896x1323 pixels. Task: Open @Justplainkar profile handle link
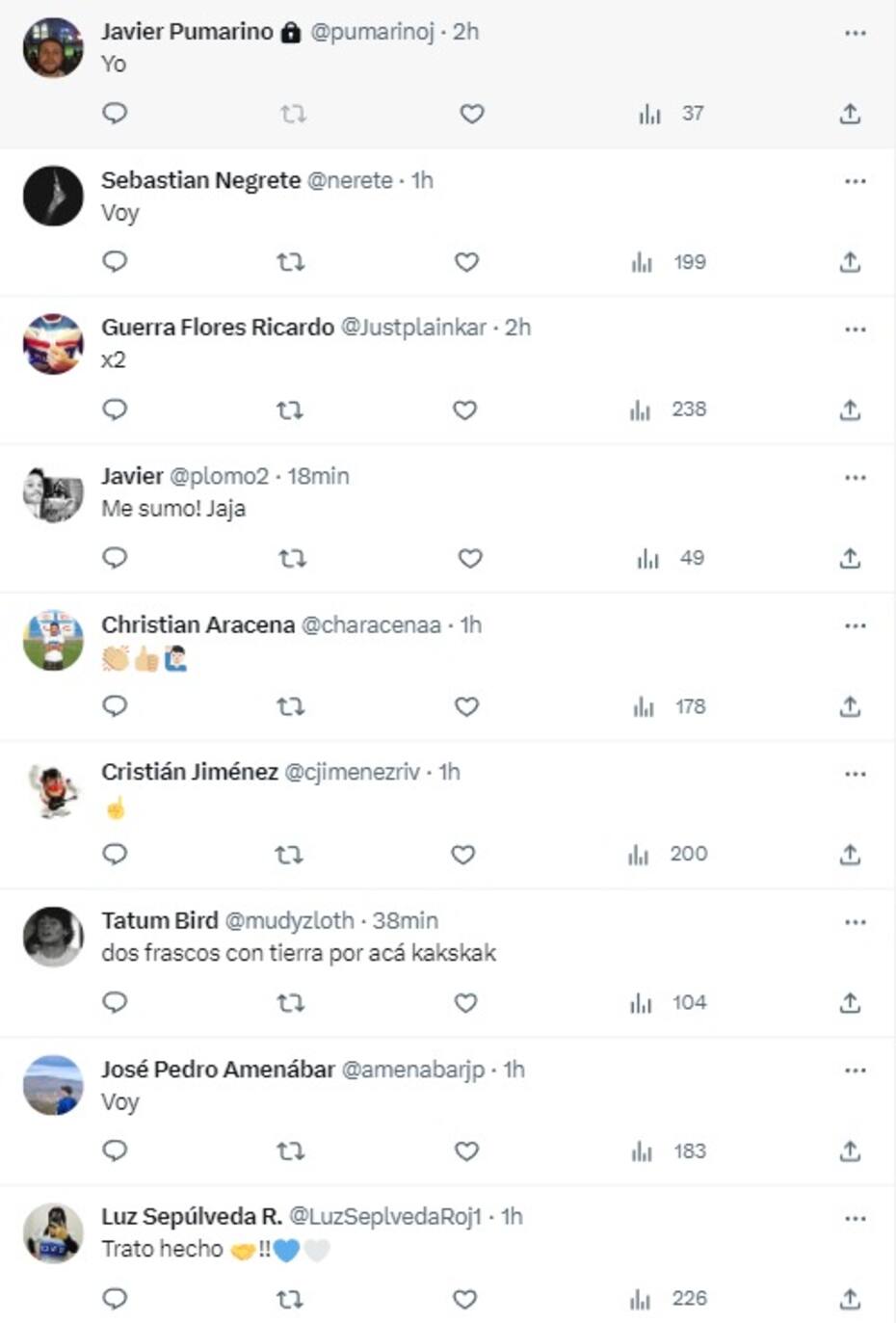pos(413,328)
